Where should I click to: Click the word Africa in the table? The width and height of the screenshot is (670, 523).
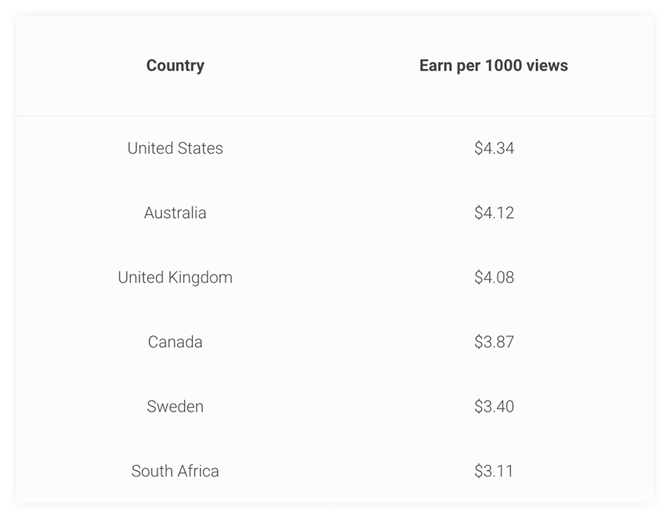199,471
